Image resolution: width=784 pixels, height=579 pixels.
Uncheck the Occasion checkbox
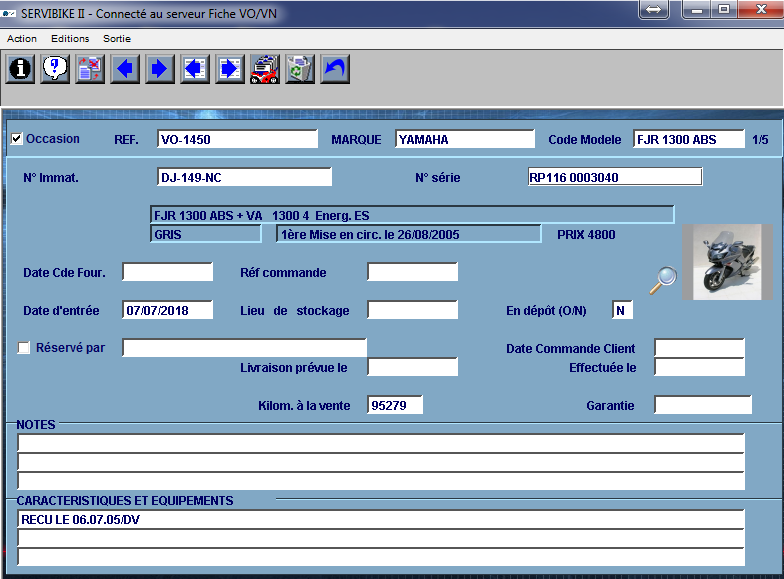pyautogui.click(x=17, y=139)
